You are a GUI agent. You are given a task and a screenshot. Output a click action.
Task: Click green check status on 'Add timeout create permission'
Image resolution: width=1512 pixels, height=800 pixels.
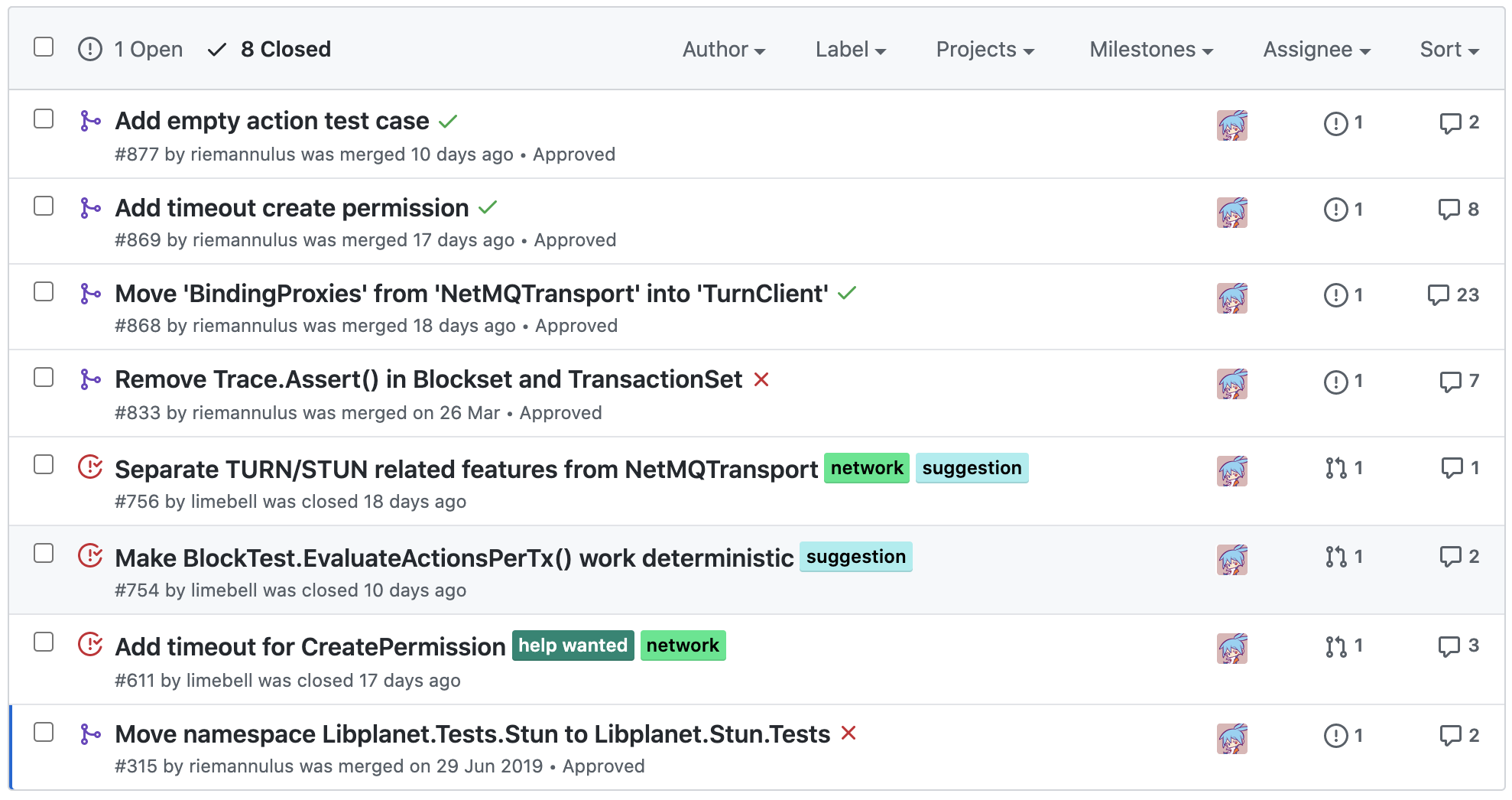pyautogui.click(x=488, y=207)
